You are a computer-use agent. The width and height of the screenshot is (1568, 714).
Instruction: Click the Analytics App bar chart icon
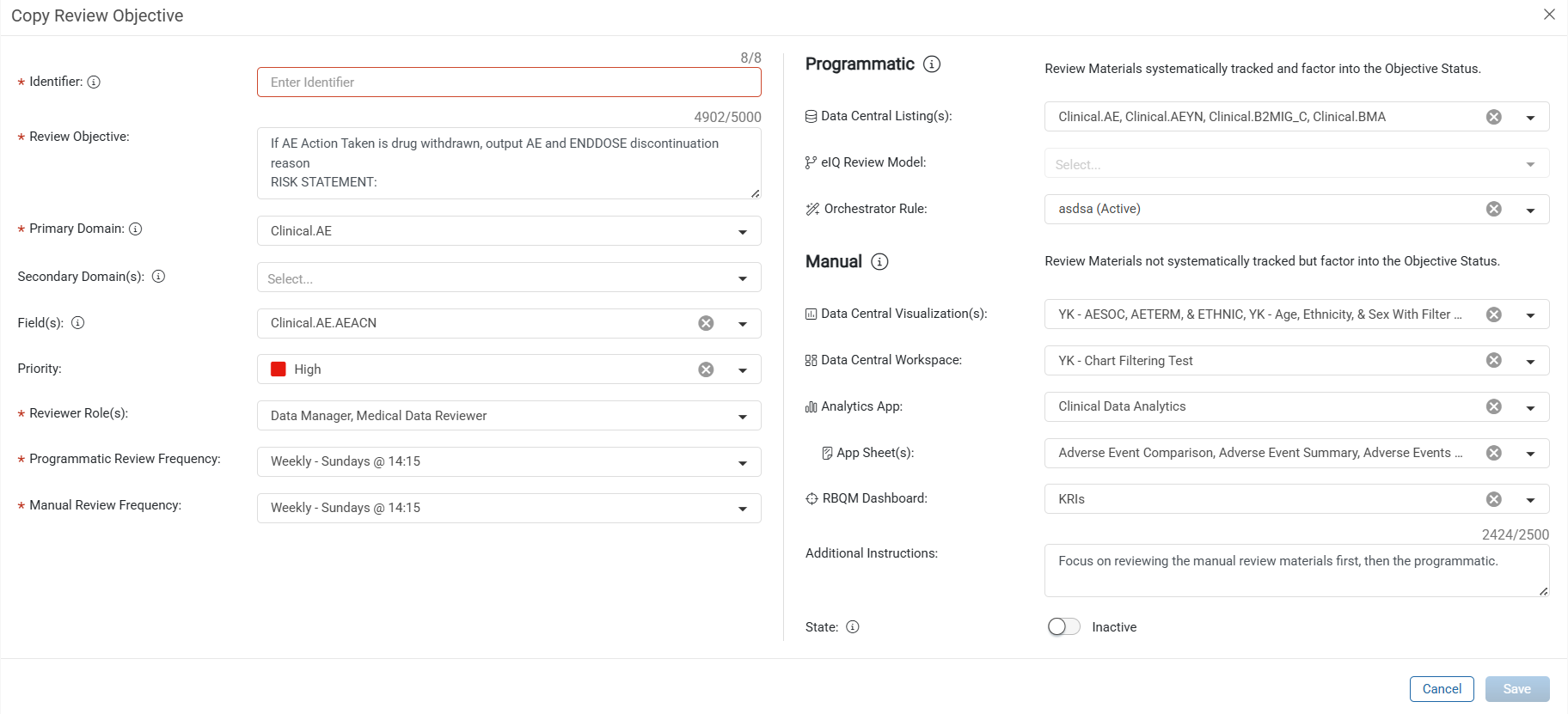point(811,406)
